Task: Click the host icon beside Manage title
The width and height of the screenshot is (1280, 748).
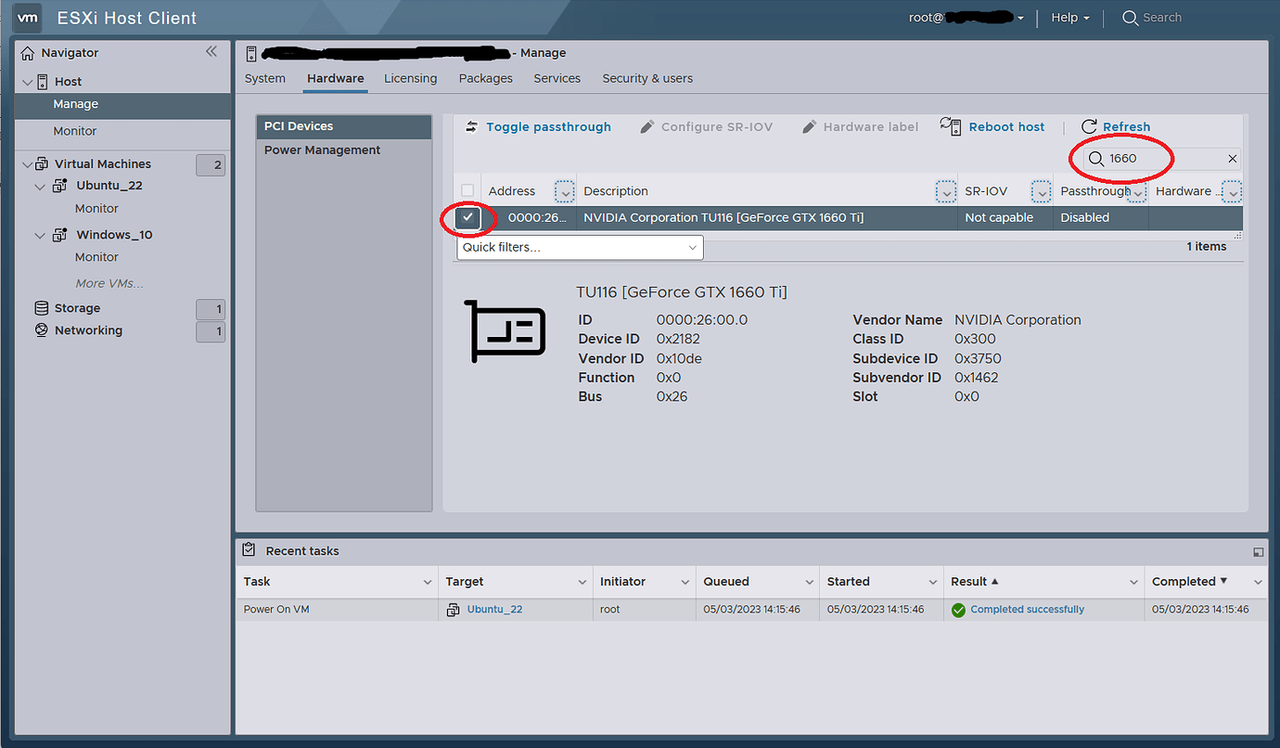Action: click(x=251, y=53)
